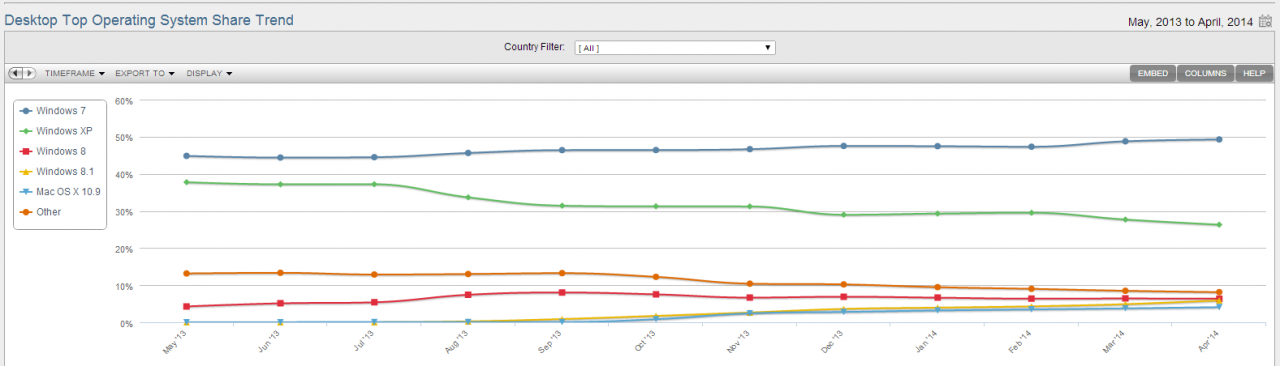
Task: Click the Windows 7 data point for Mar '14
Action: 1125,141
